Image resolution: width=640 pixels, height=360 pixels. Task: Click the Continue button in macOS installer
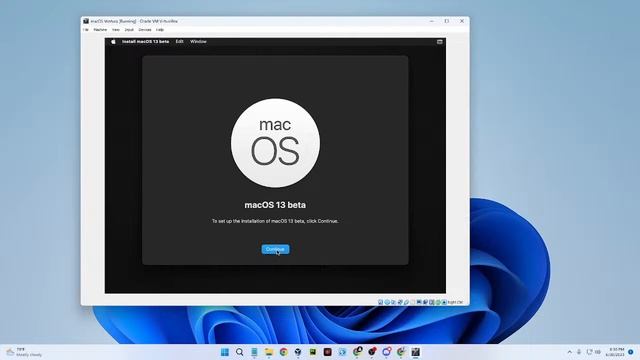coord(276,249)
